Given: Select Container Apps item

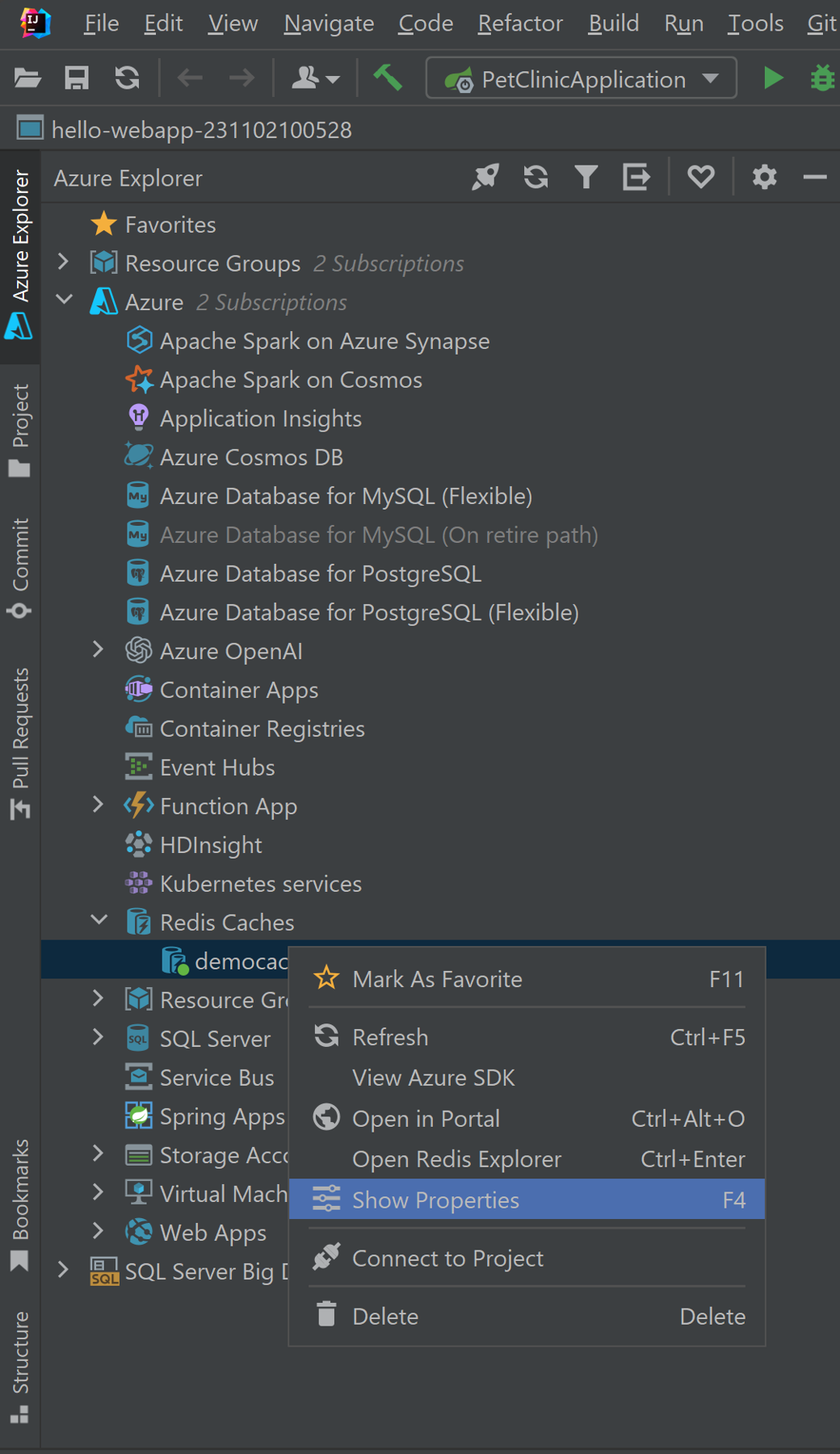Looking at the screenshot, I should click(222, 690).
